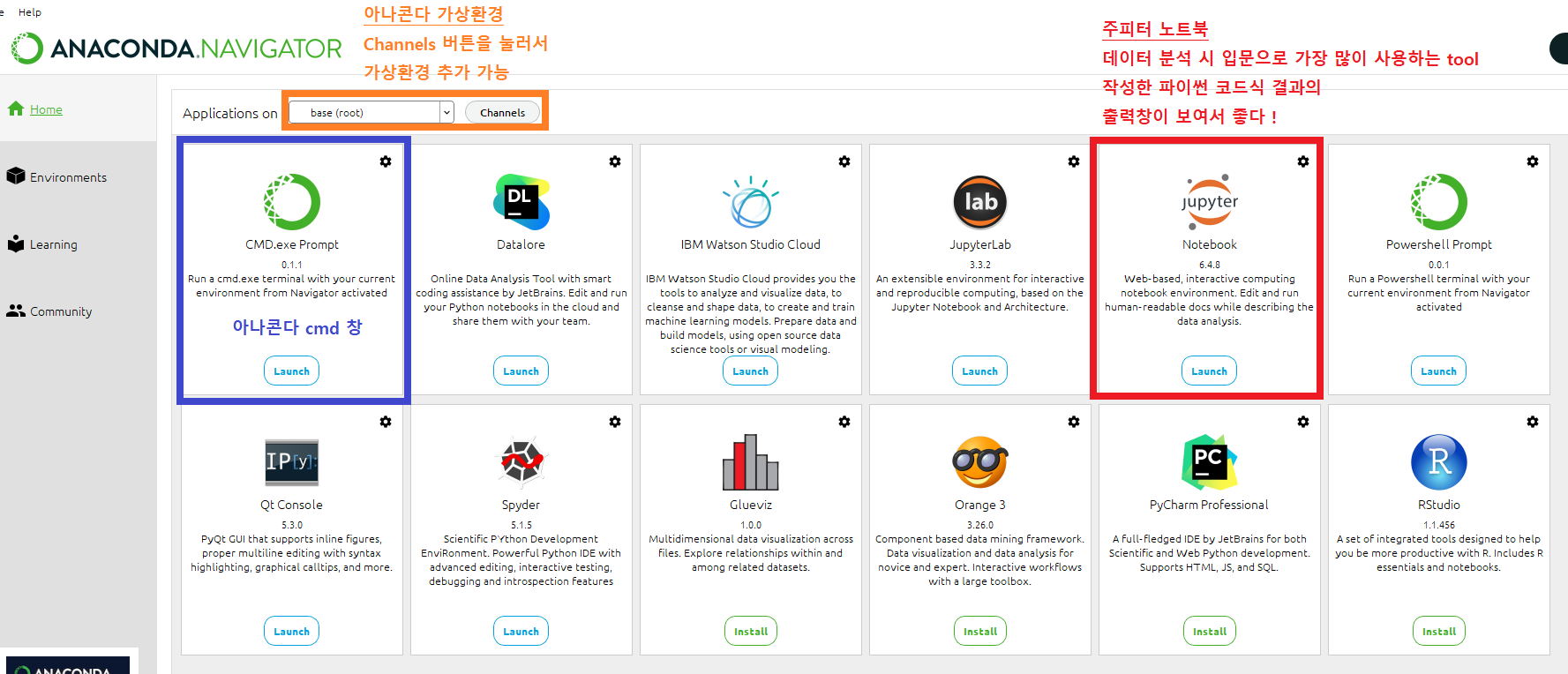Image resolution: width=1568 pixels, height=674 pixels.
Task: Open Spyder tile gear options
Action: point(615,422)
